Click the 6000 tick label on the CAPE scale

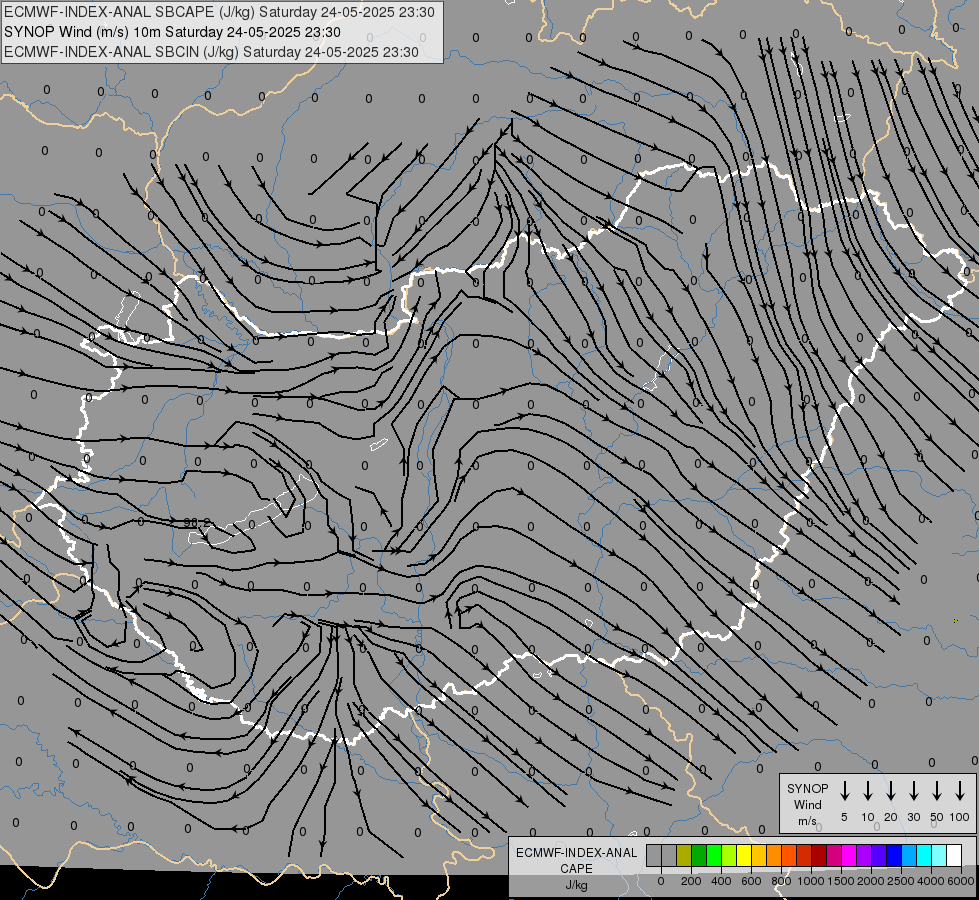point(961,881)
